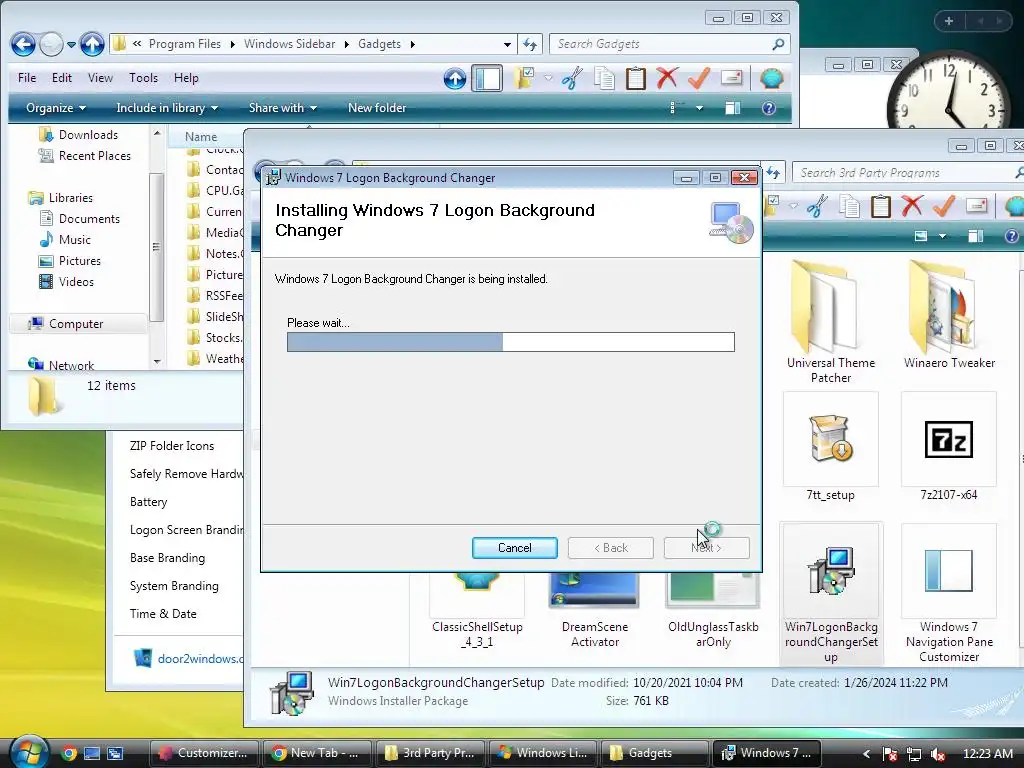Viewport: 1024px width, 768px height.
Task: Click the Name column header
Action: [x=200, y=136]
